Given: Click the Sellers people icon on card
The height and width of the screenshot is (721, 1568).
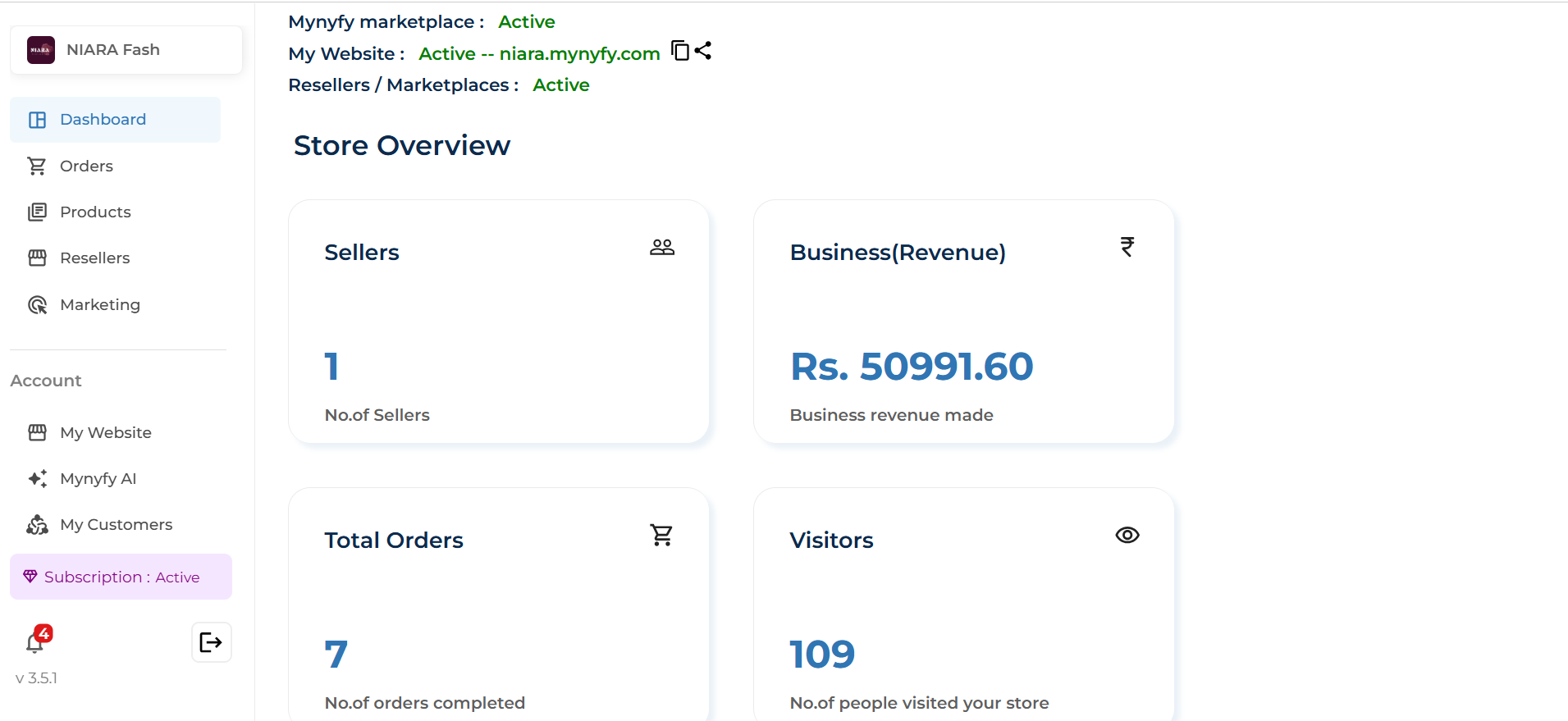Looking at the screenshot, I should [661, 246].
